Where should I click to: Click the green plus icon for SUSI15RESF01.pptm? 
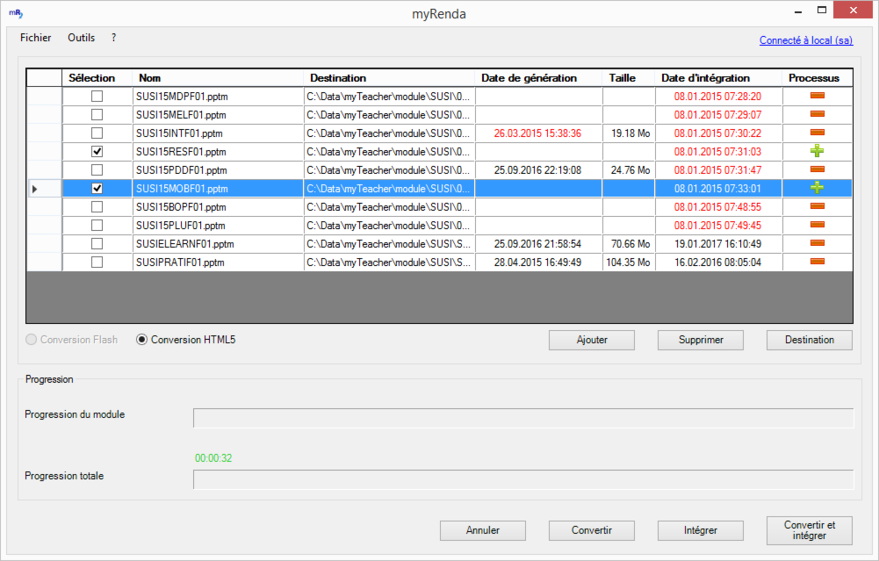(x=816, y=151)
